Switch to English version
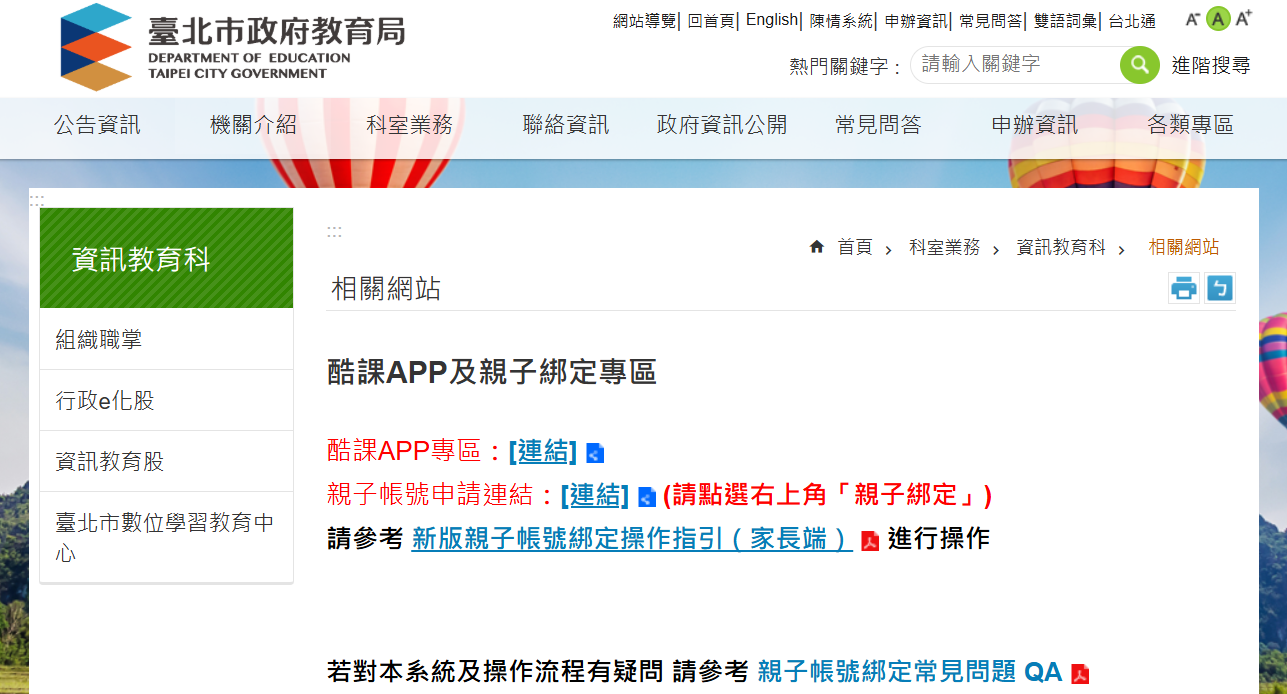The height and width of the screenshot is (694, 1287). 772,20
